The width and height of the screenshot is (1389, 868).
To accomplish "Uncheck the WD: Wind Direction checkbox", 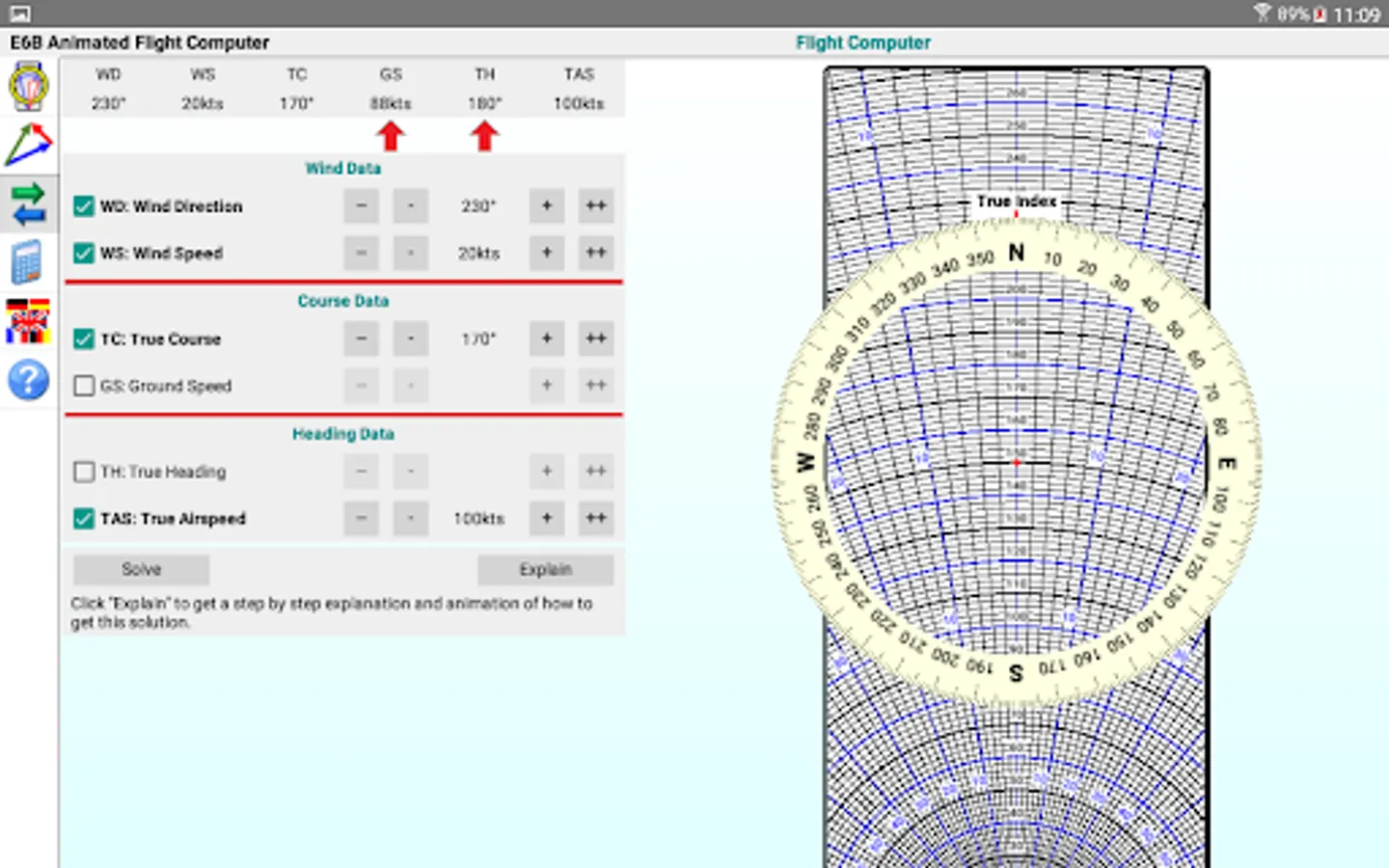I will coord(84,206).
